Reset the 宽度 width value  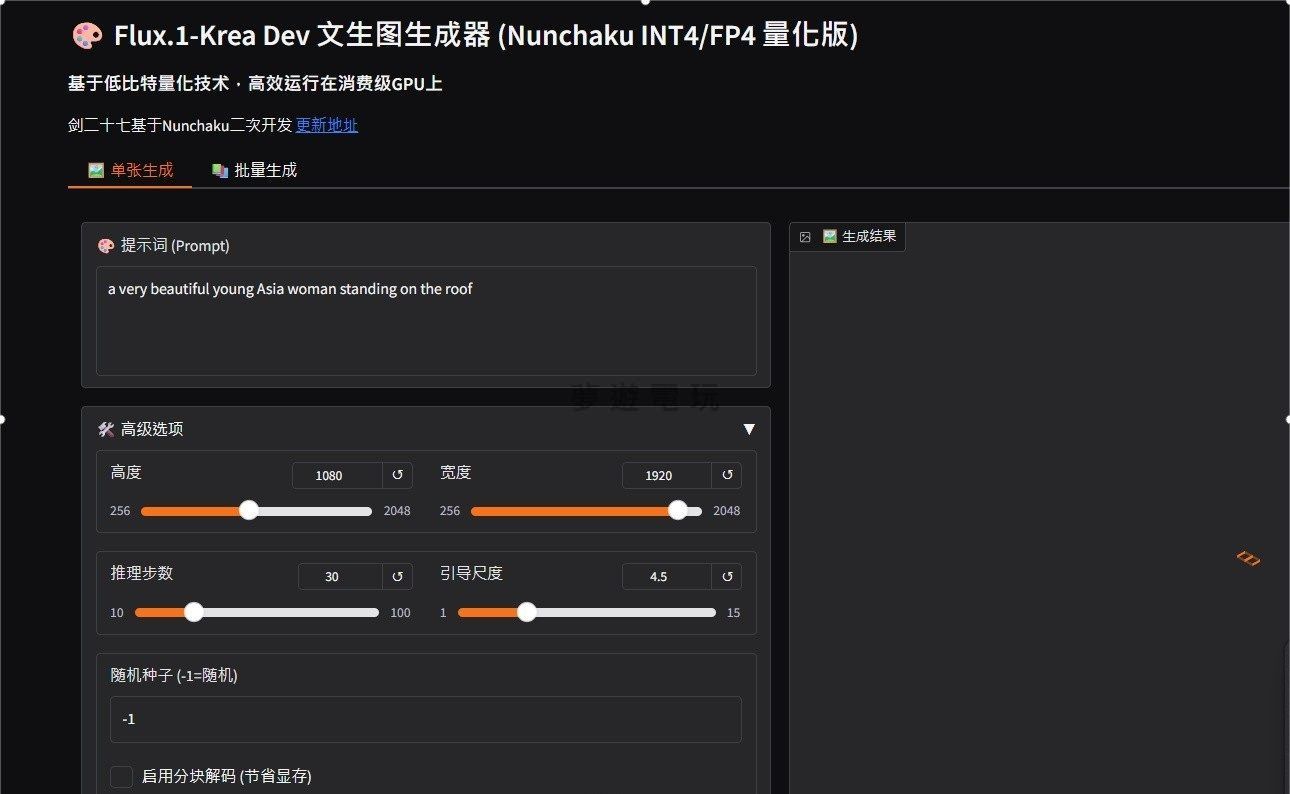tap(727, 475)
